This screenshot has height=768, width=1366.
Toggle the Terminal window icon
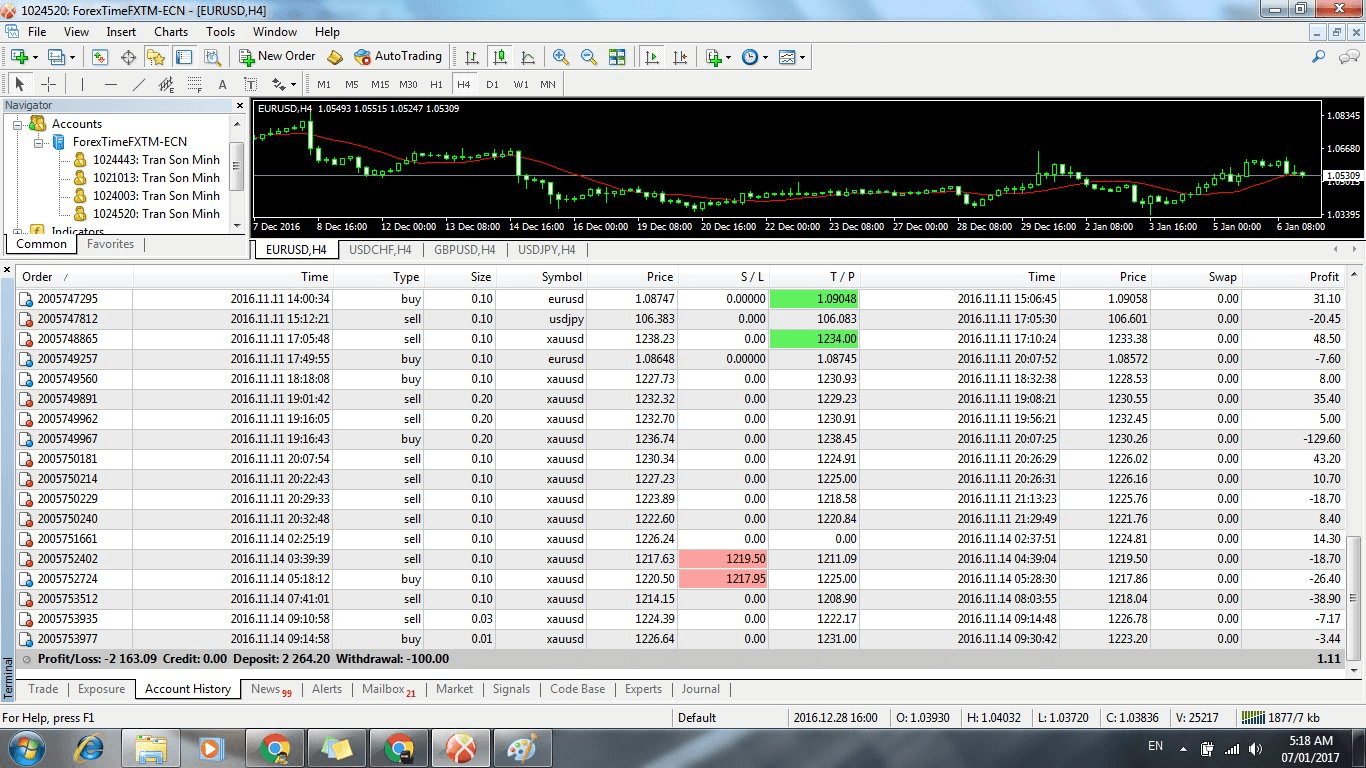(184, 57)
